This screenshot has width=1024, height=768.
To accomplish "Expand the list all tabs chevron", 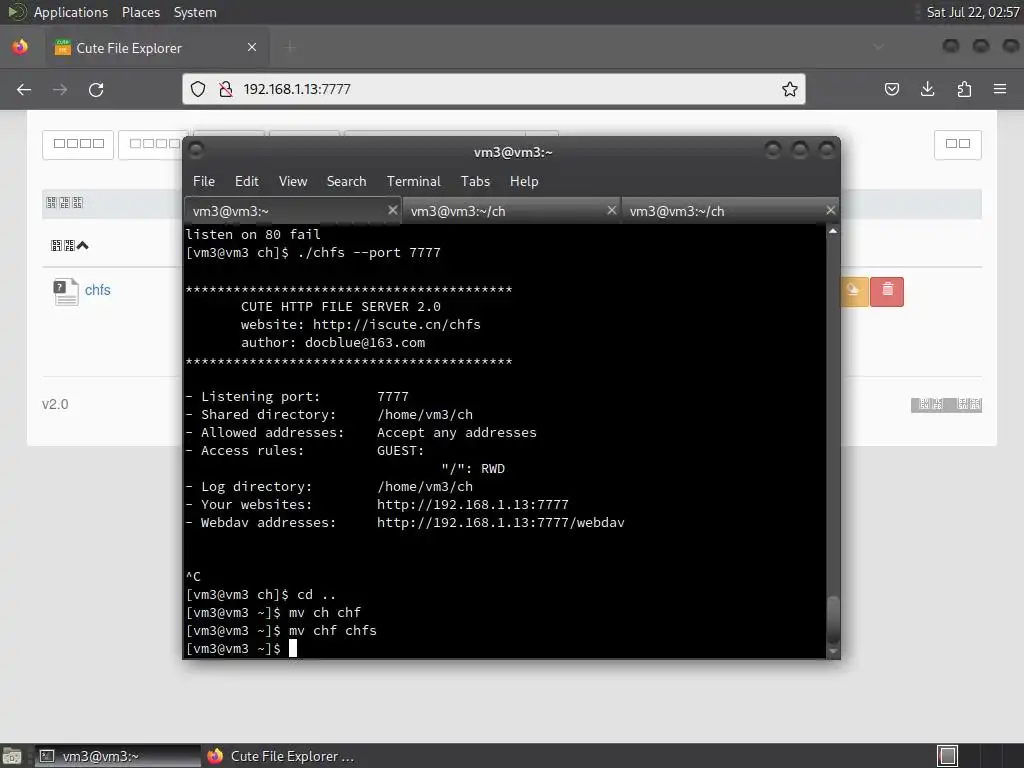I will [878, 47].
